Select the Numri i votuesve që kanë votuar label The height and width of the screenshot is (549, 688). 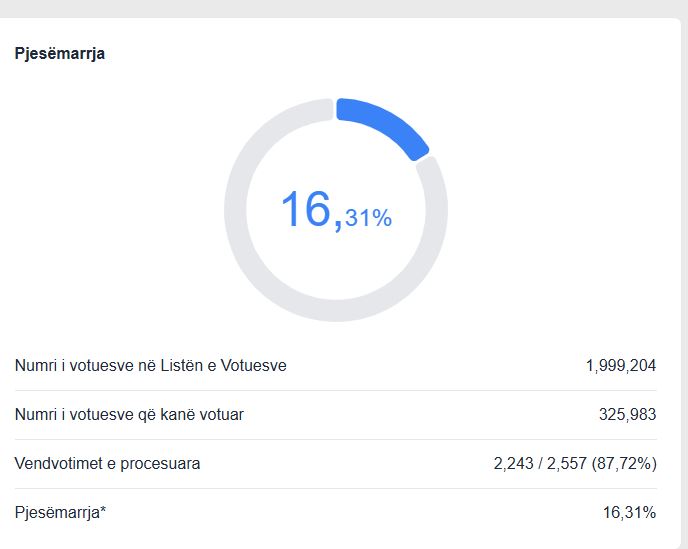(129, 415)
